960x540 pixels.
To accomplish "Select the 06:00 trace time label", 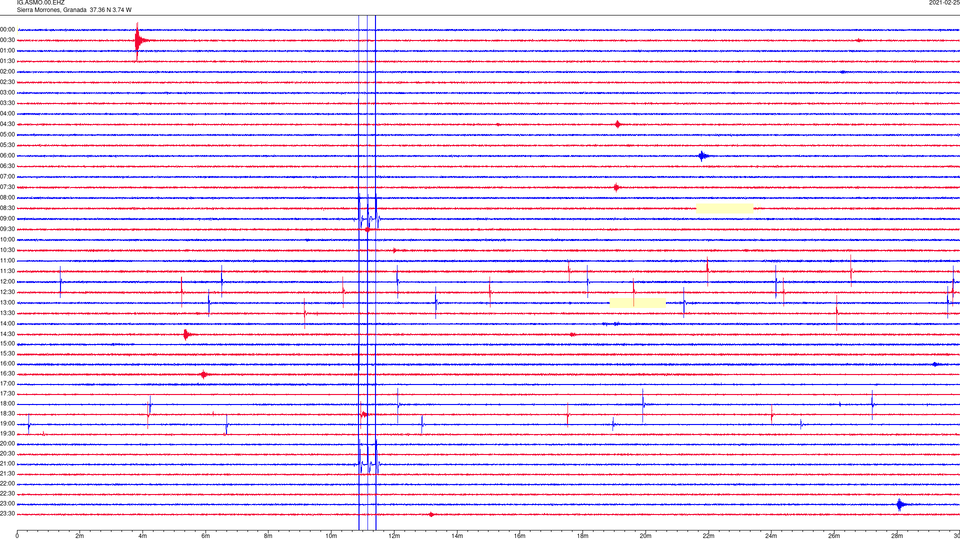I will coord(8,156).
